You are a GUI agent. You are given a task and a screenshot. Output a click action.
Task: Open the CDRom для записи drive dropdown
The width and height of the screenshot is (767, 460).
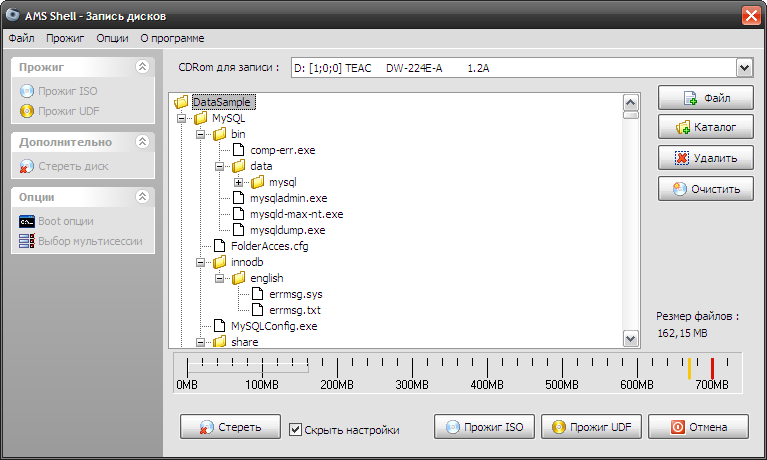point(744,68)
